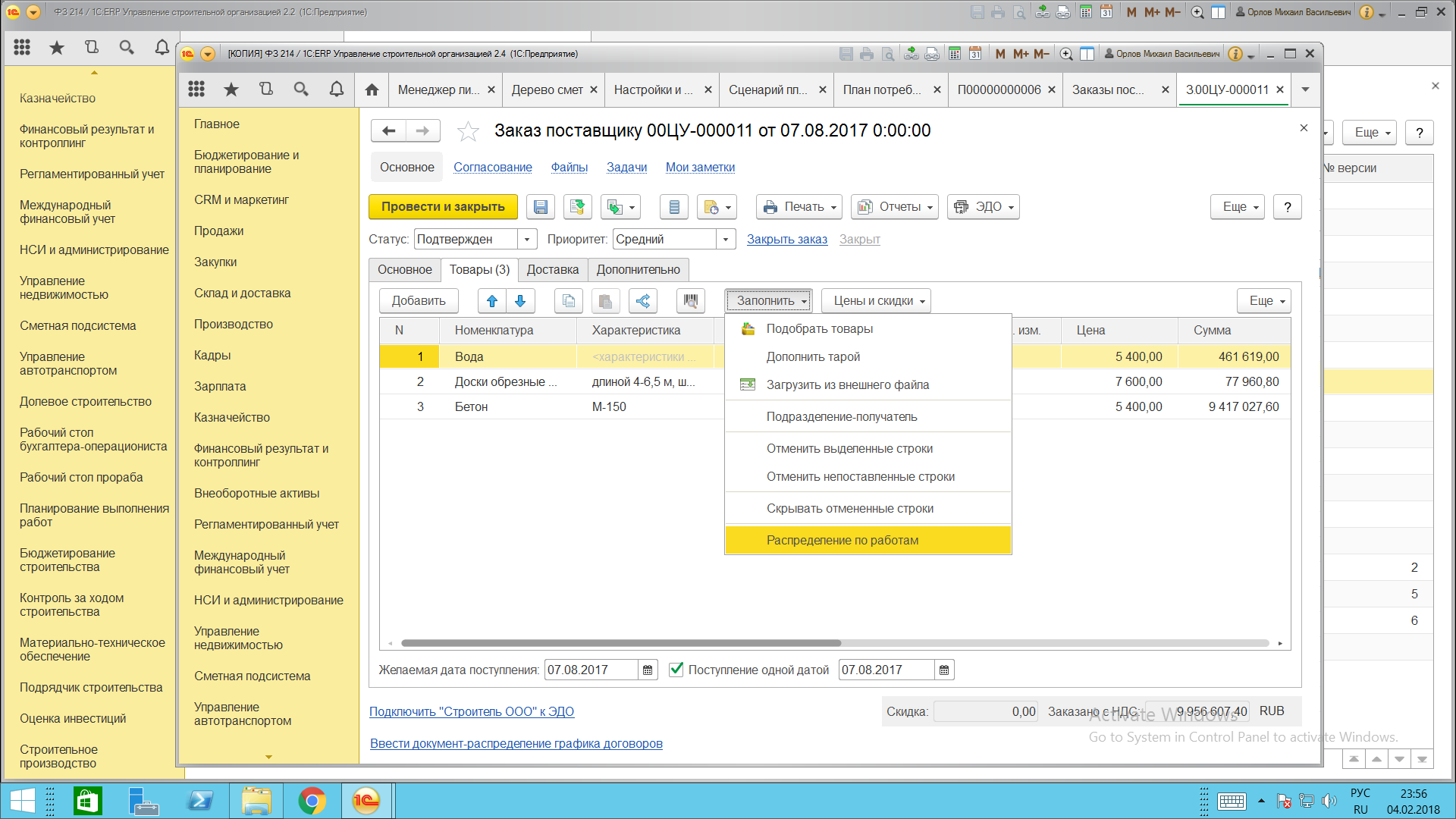This screenshot has width=1456, height=819.
Task: Open calendar for single receipt date
Action: (x=944, y=670)
